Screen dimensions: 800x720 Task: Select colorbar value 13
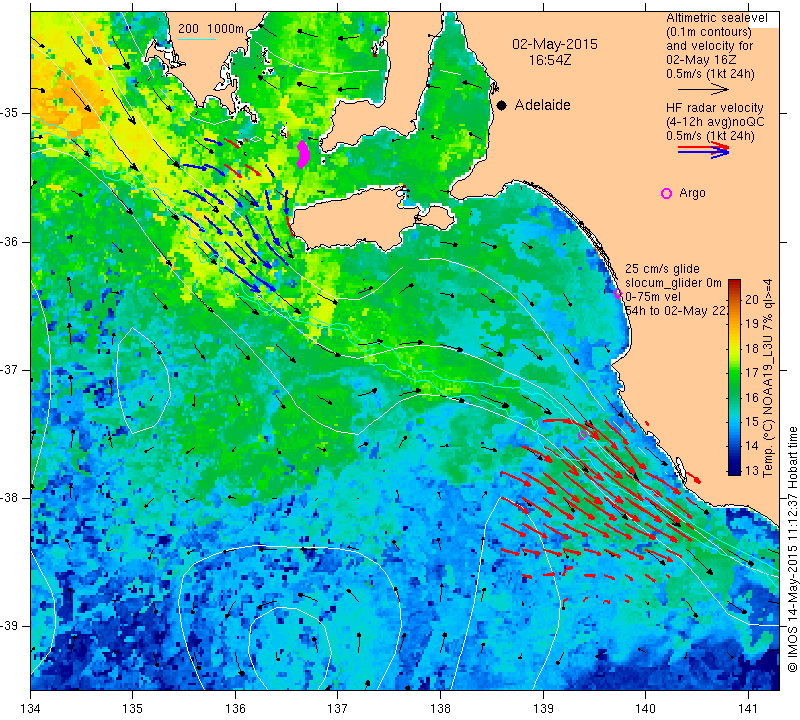(752, 470)
